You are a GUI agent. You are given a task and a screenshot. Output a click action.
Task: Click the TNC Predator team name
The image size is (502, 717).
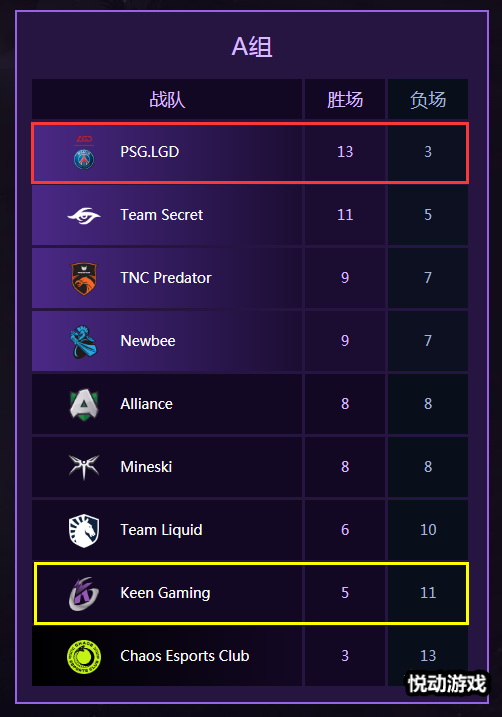[166, 278]
